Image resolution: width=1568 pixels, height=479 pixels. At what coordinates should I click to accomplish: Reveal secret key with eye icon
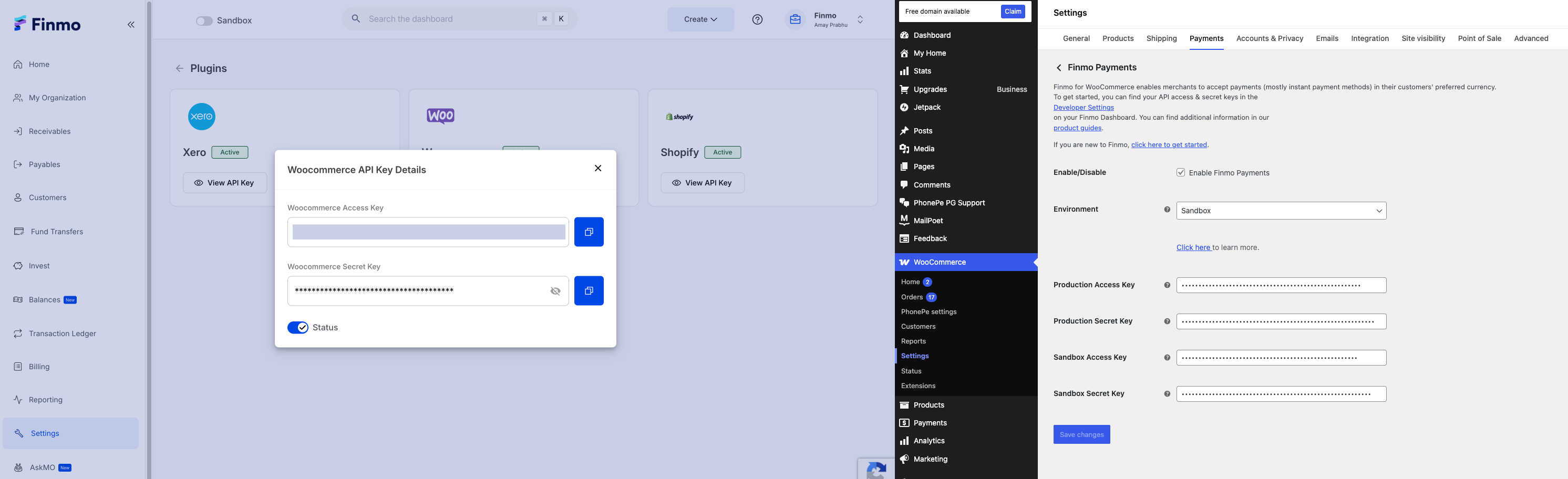click(555, 291)
